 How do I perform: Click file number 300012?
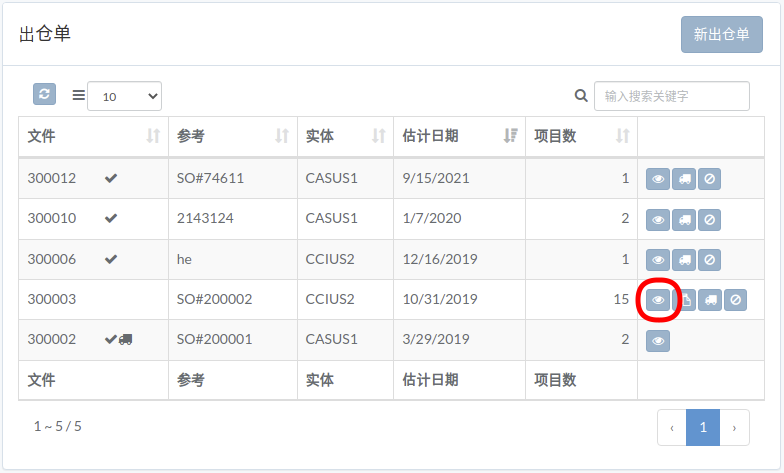pos(52,178)
